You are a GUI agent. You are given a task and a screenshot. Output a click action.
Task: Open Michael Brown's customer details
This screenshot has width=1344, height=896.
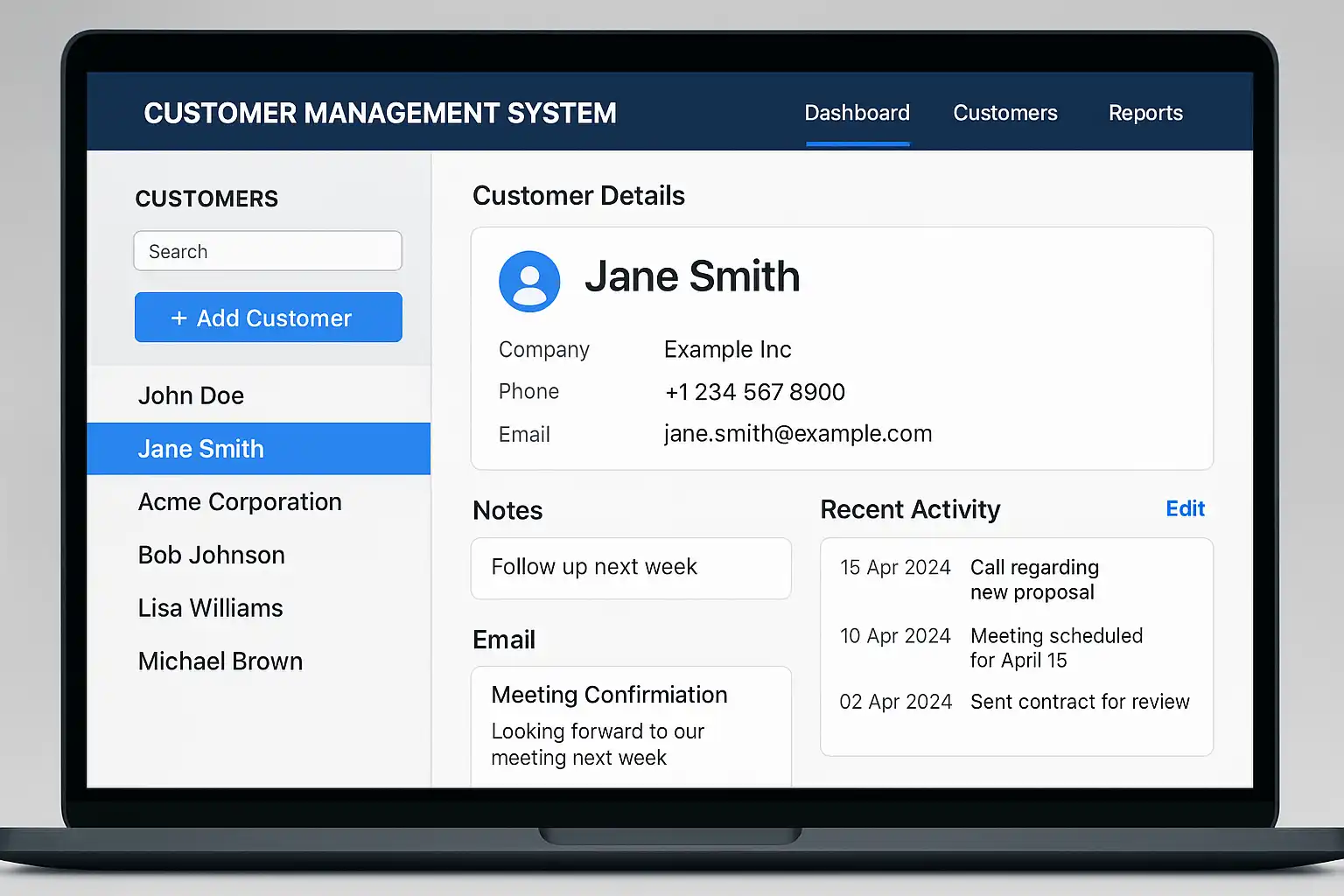coord(220,661)
